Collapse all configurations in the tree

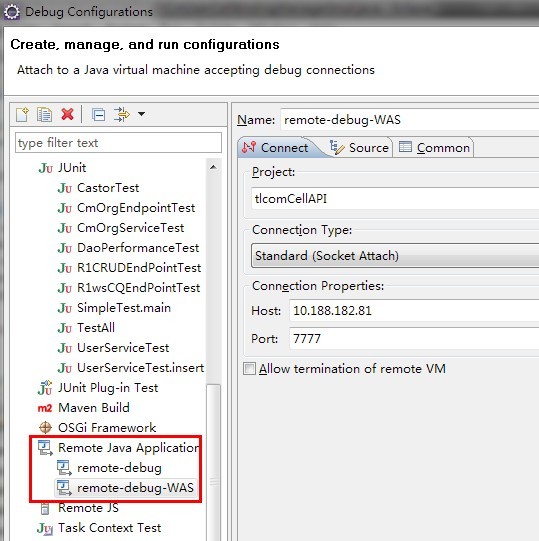98,115
